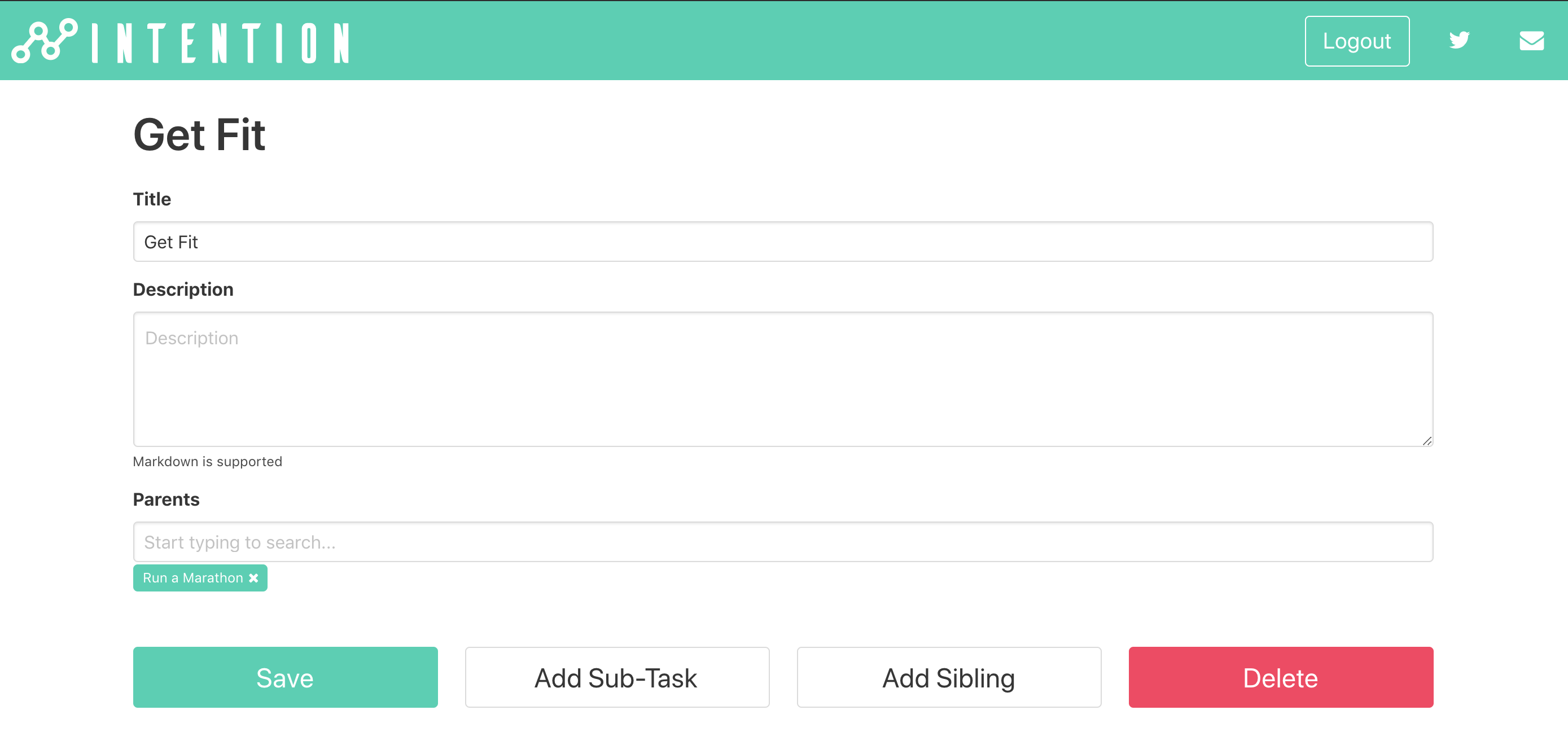This screenshot has width=1568, height=745.
Task: Add a Sub-Task to Get Fit
Action: (616, 677)
